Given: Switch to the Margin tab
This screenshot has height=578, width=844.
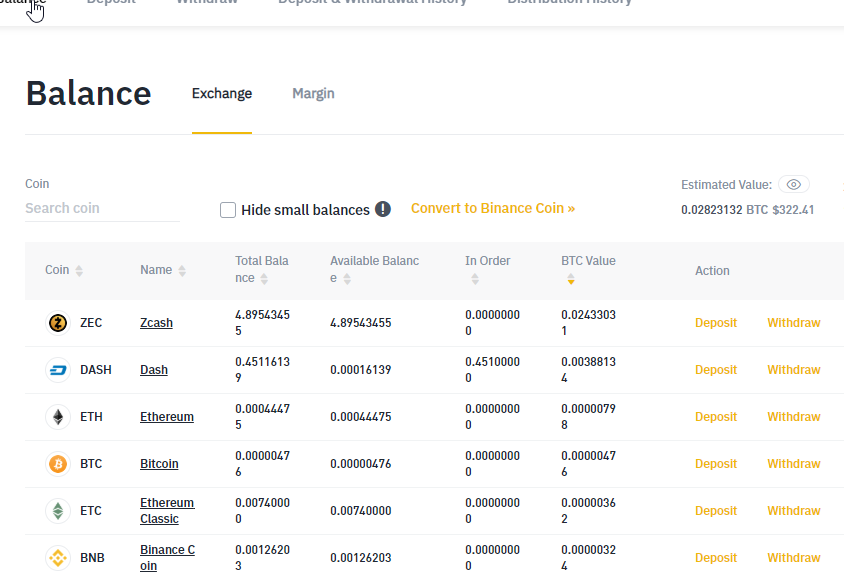Looking at the screenshot, I should tap(313, 94).
